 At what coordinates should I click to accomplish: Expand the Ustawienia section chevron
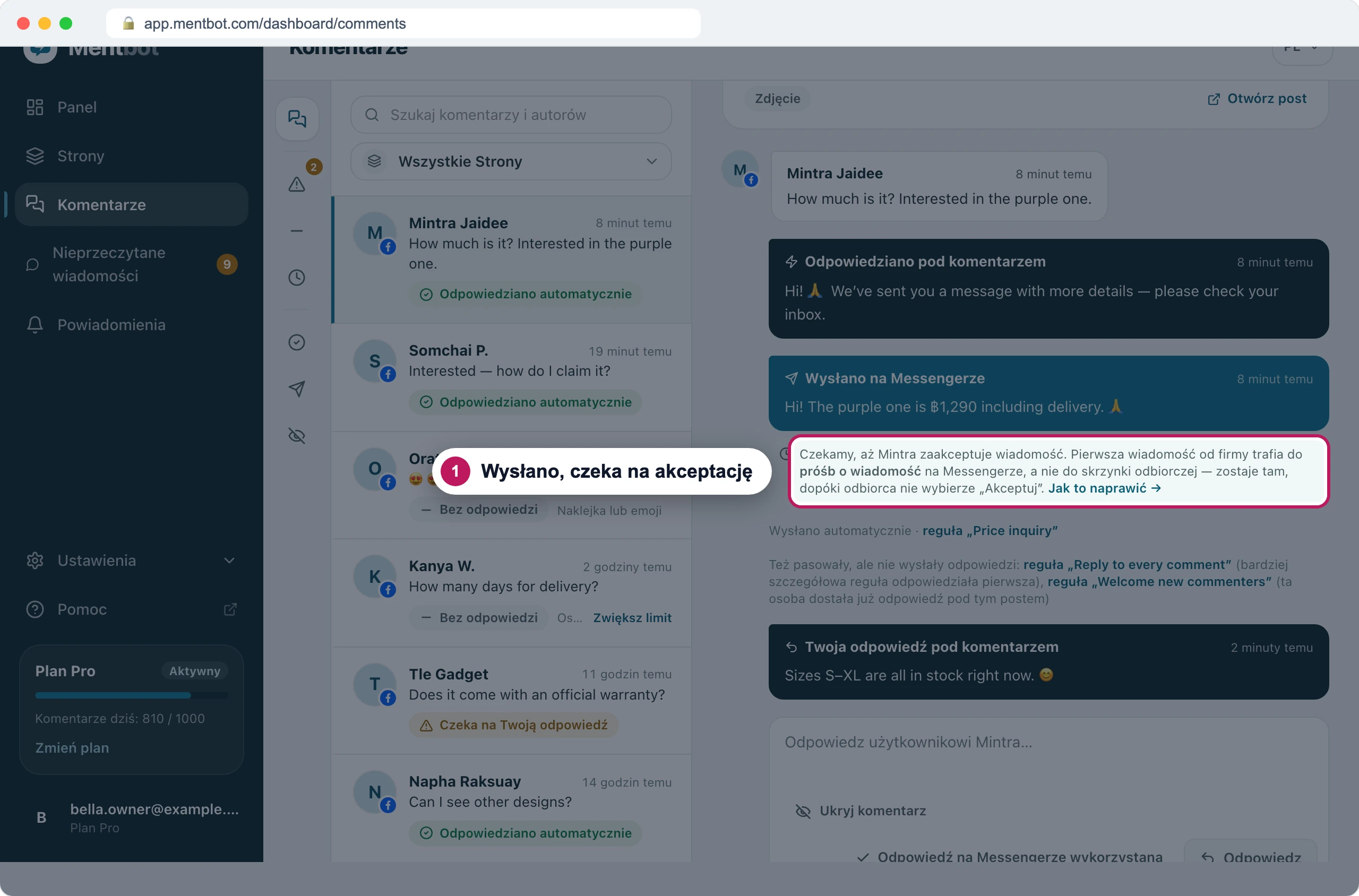pyautogui.click(x=229, y=561)
